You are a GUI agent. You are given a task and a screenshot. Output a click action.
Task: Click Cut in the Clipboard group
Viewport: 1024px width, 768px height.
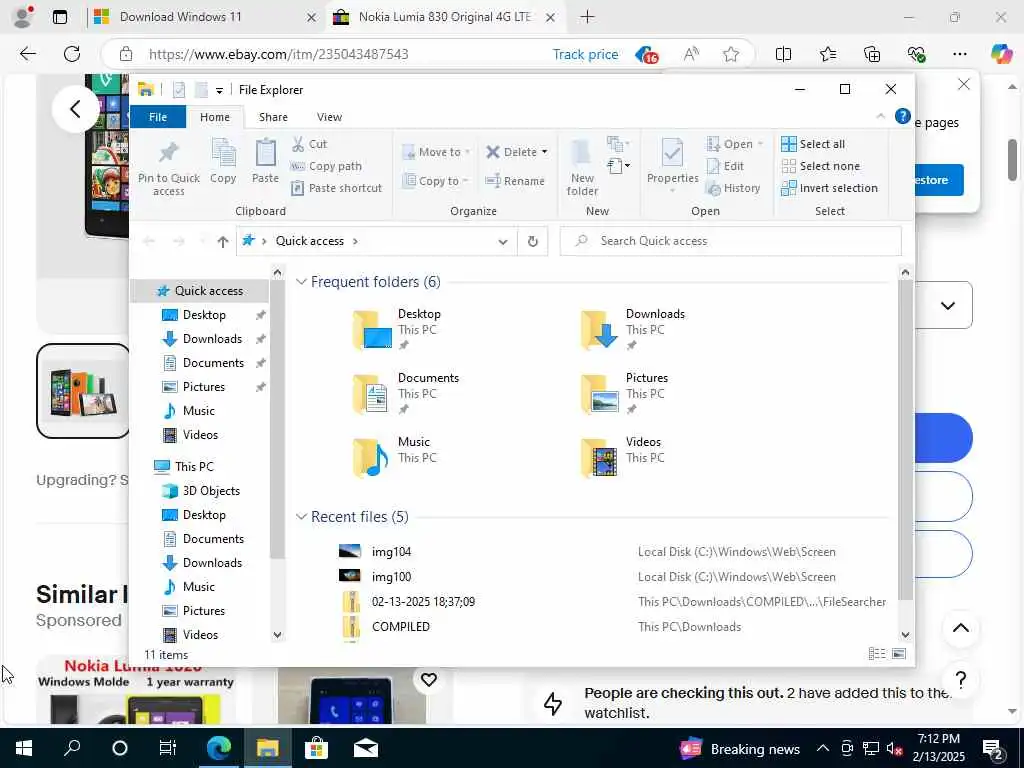310,144
